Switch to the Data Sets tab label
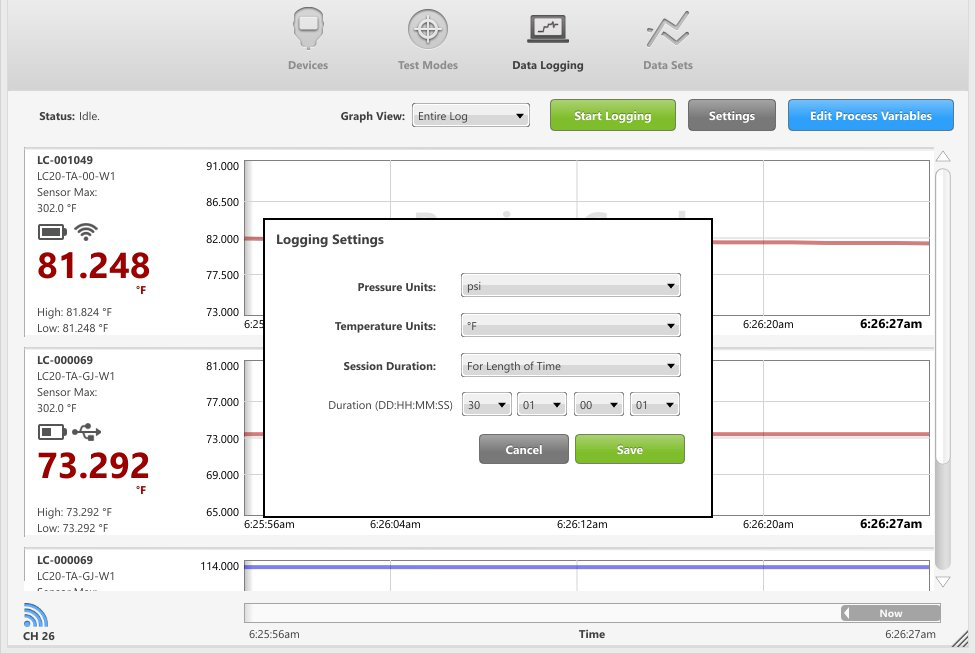Viewport: 975px width, 653px height. (668, 65)
